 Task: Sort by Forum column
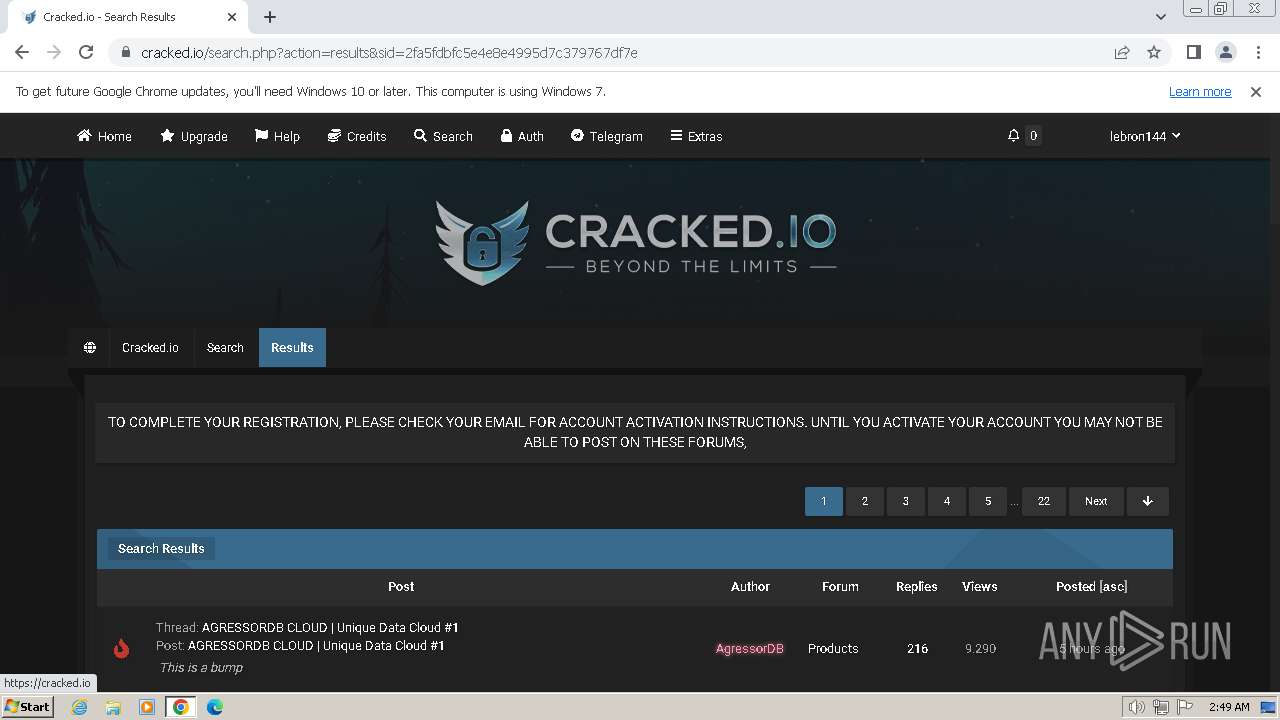coord(840,587)
